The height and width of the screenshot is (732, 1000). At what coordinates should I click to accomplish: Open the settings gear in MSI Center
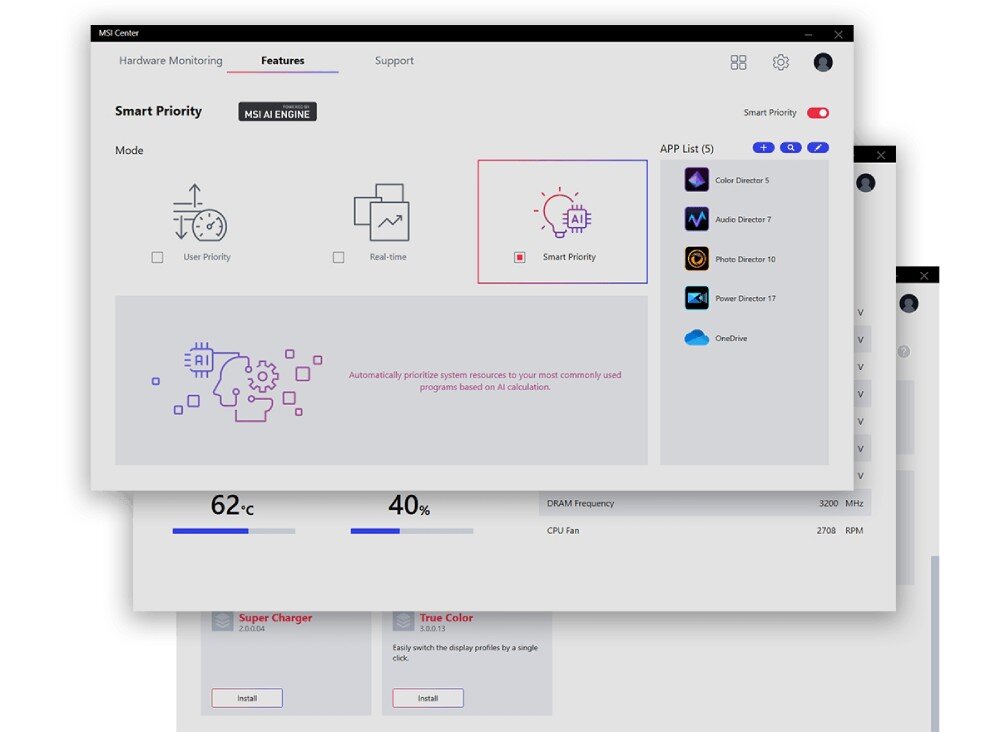[x=781, y=62]
